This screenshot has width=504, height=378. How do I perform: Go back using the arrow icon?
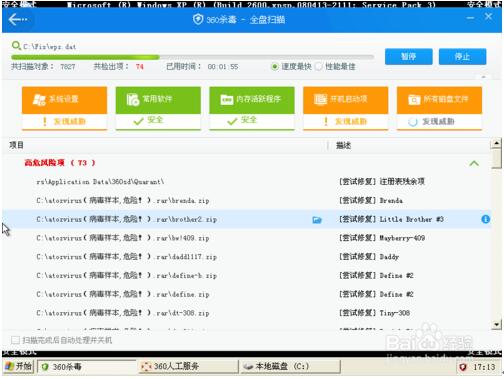(x=18, y=20)
